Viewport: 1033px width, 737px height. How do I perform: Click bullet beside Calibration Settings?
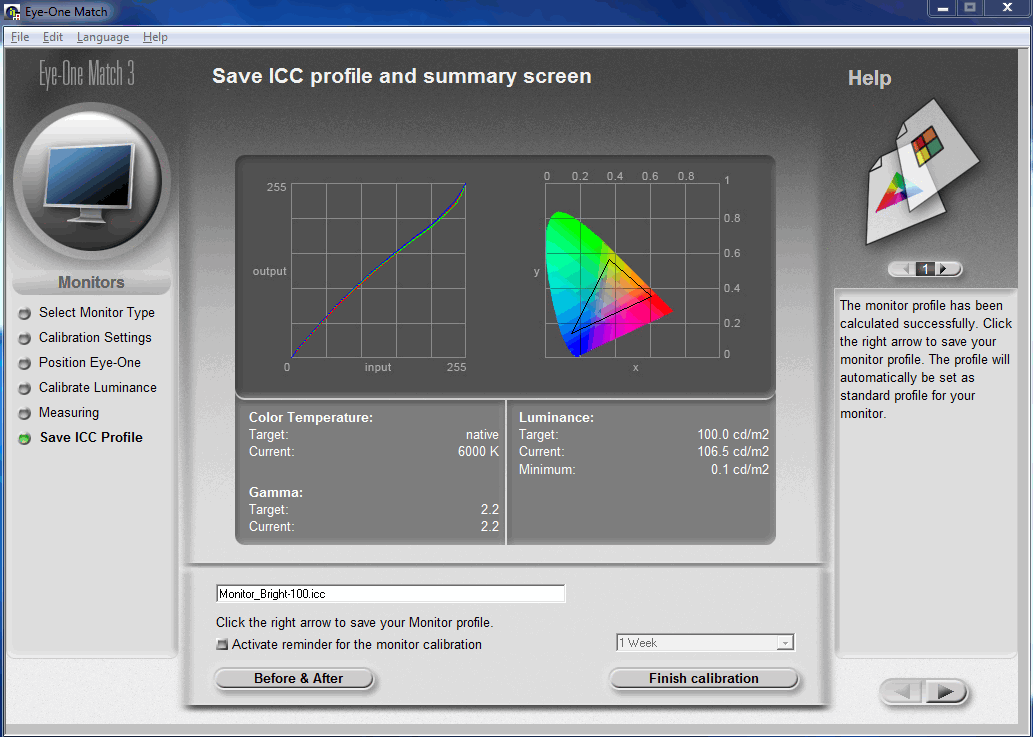click(x=25, y=339)
